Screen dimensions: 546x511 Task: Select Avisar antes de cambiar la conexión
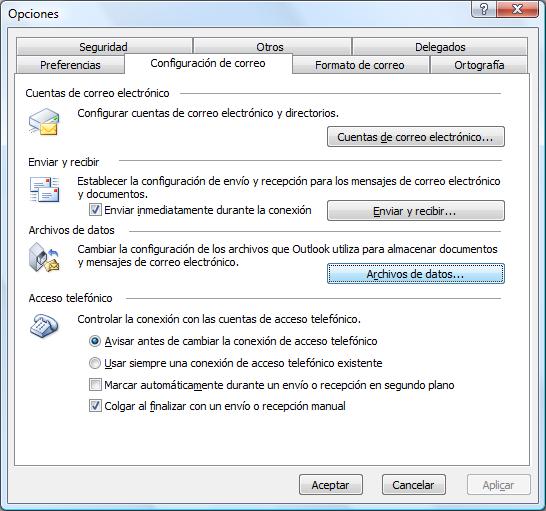click(x=95, y=341)
